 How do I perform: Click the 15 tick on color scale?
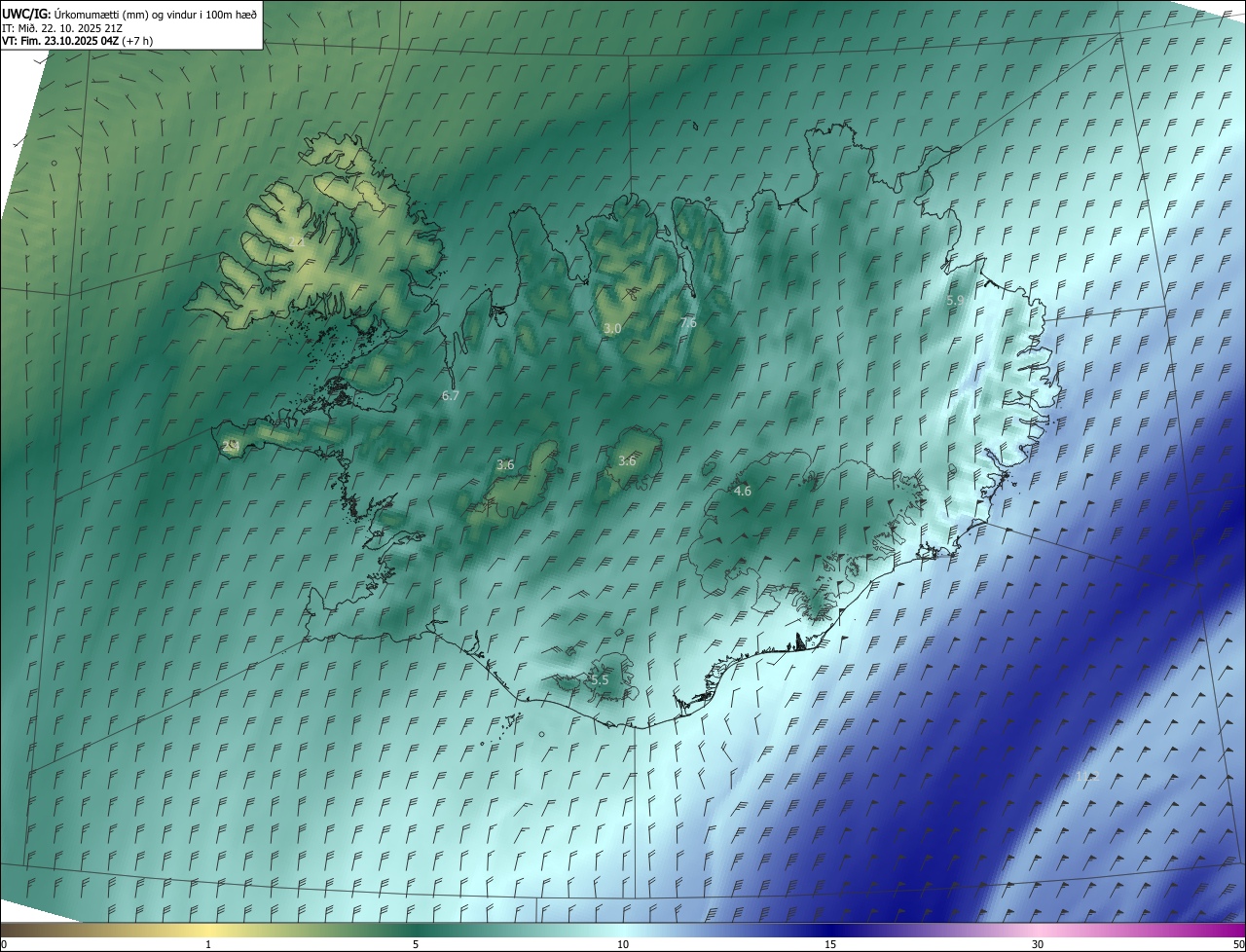coord(830,944)
